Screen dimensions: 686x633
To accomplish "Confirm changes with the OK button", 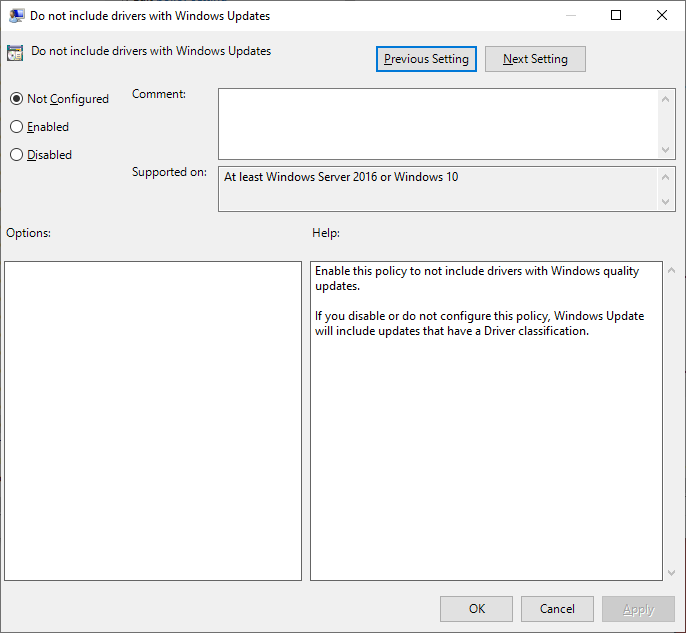I will point(477,609).
